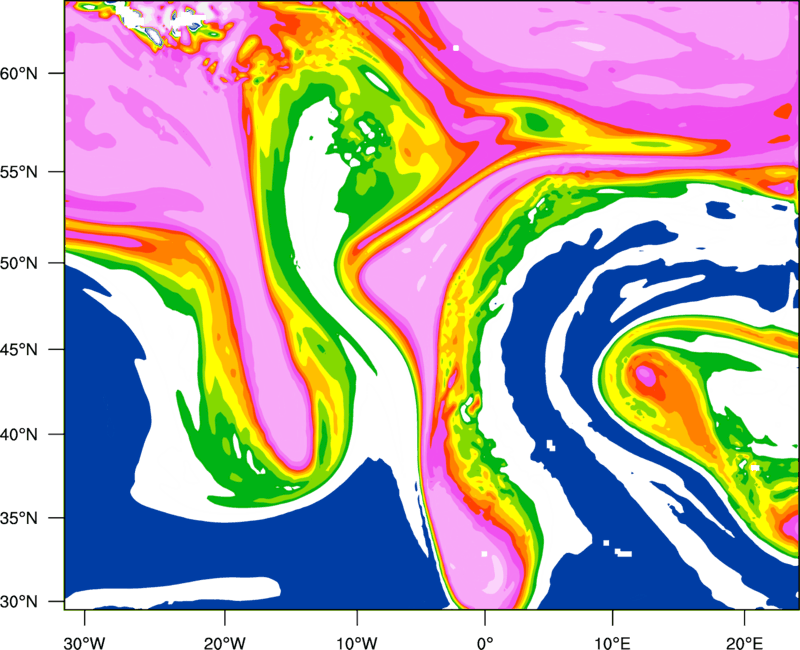800x650 pixels.
Task: Click the 20°W longitude label
Action: (224, 643)
